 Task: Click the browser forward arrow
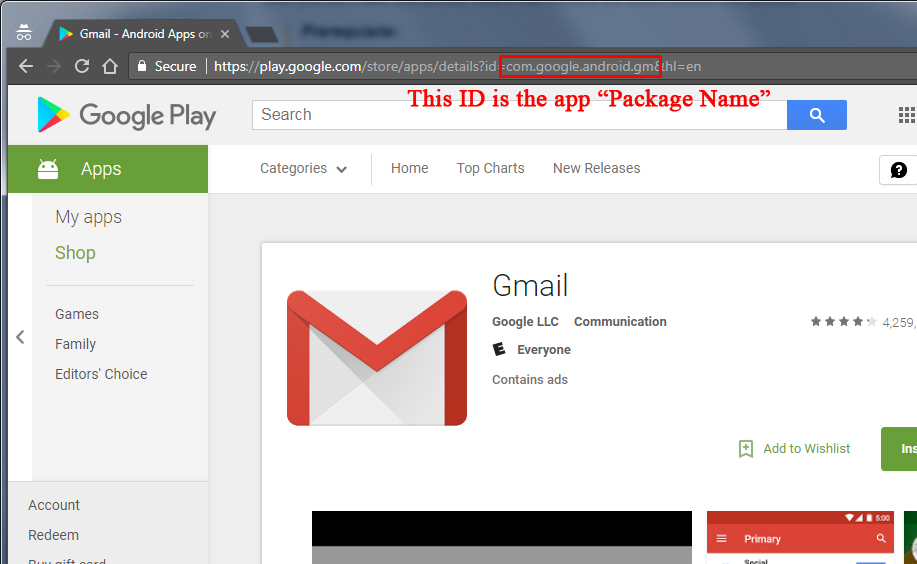pyautogui.click(x=54, y=66)
